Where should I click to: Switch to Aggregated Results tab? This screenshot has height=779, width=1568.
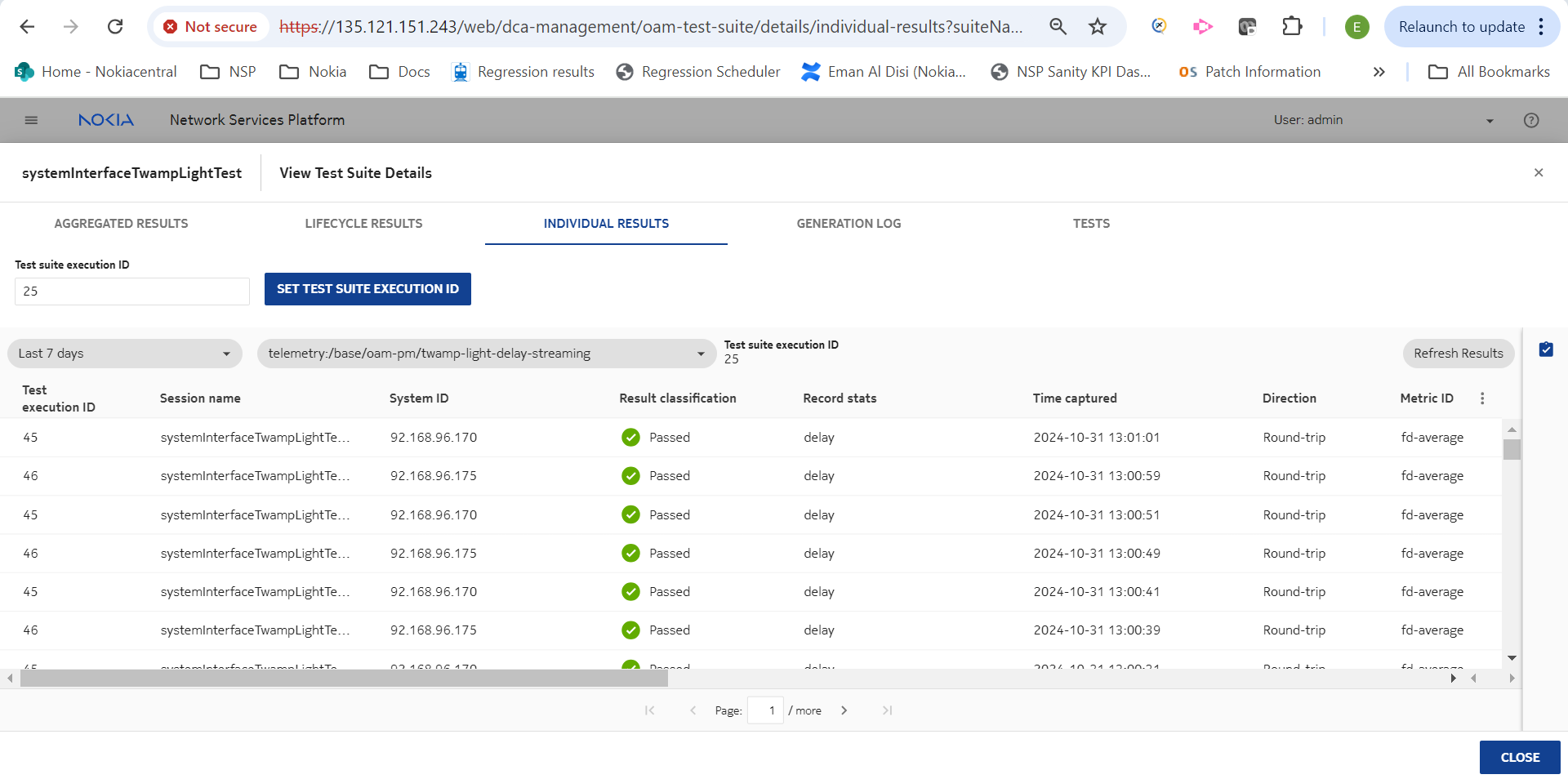(x=121, y=224)
